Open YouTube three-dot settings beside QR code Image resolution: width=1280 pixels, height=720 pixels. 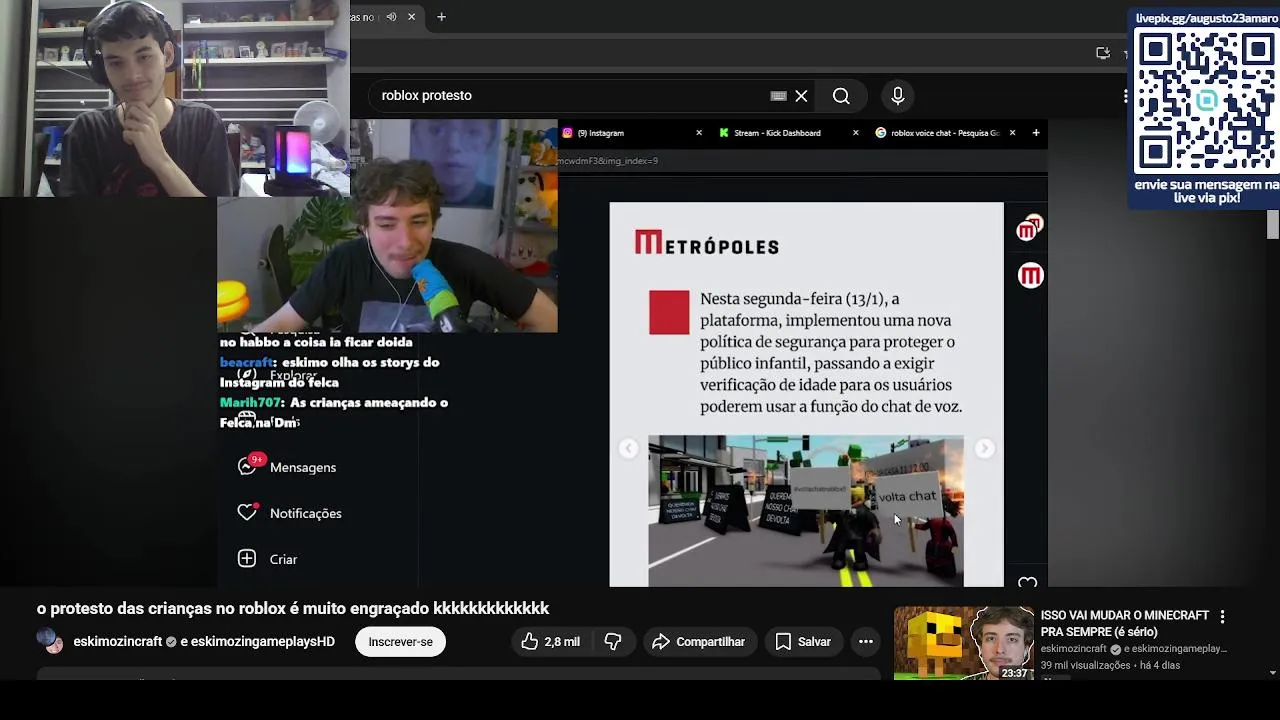click(1125, 96)
